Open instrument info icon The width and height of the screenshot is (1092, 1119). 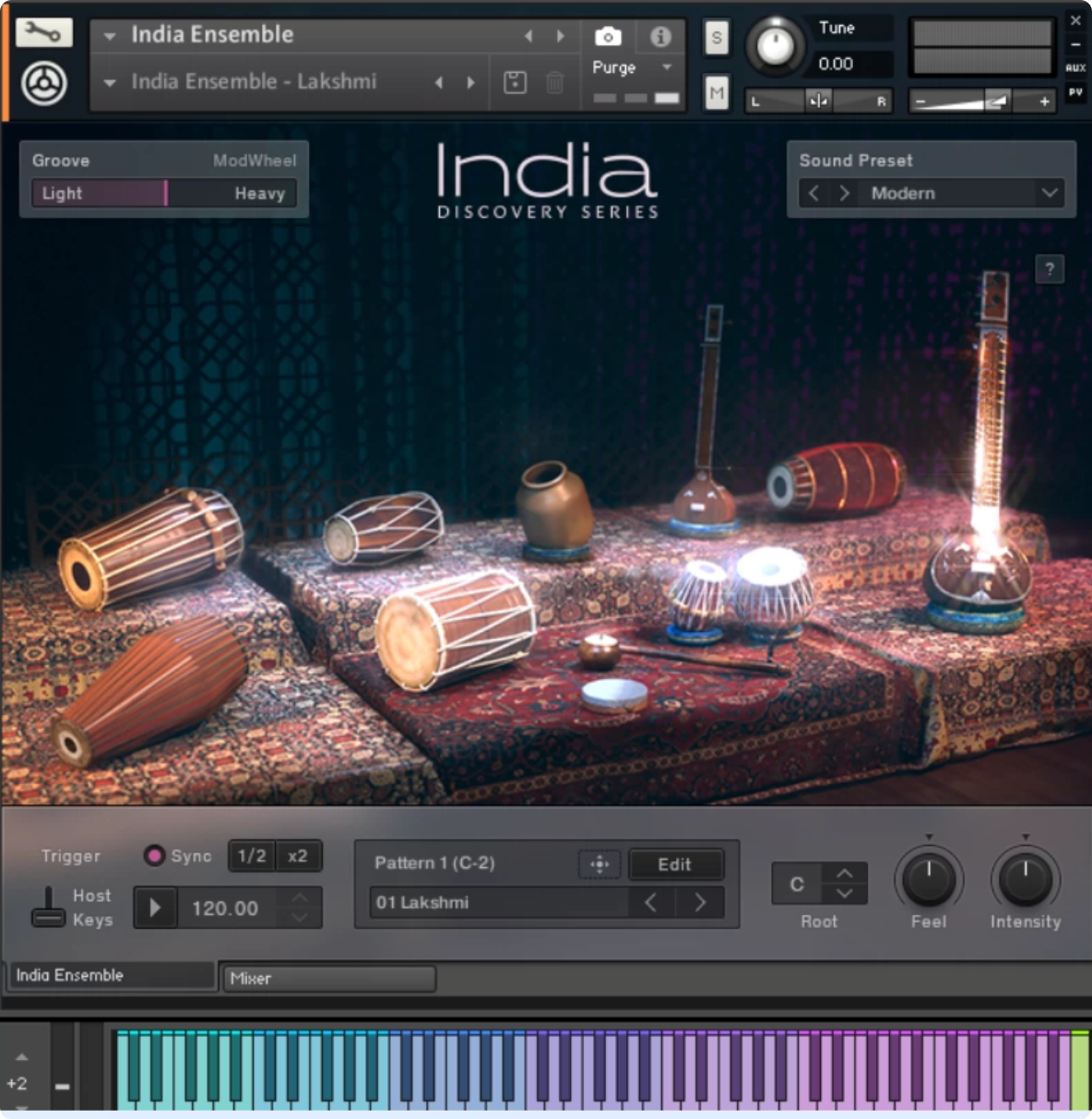click(660, 37)
